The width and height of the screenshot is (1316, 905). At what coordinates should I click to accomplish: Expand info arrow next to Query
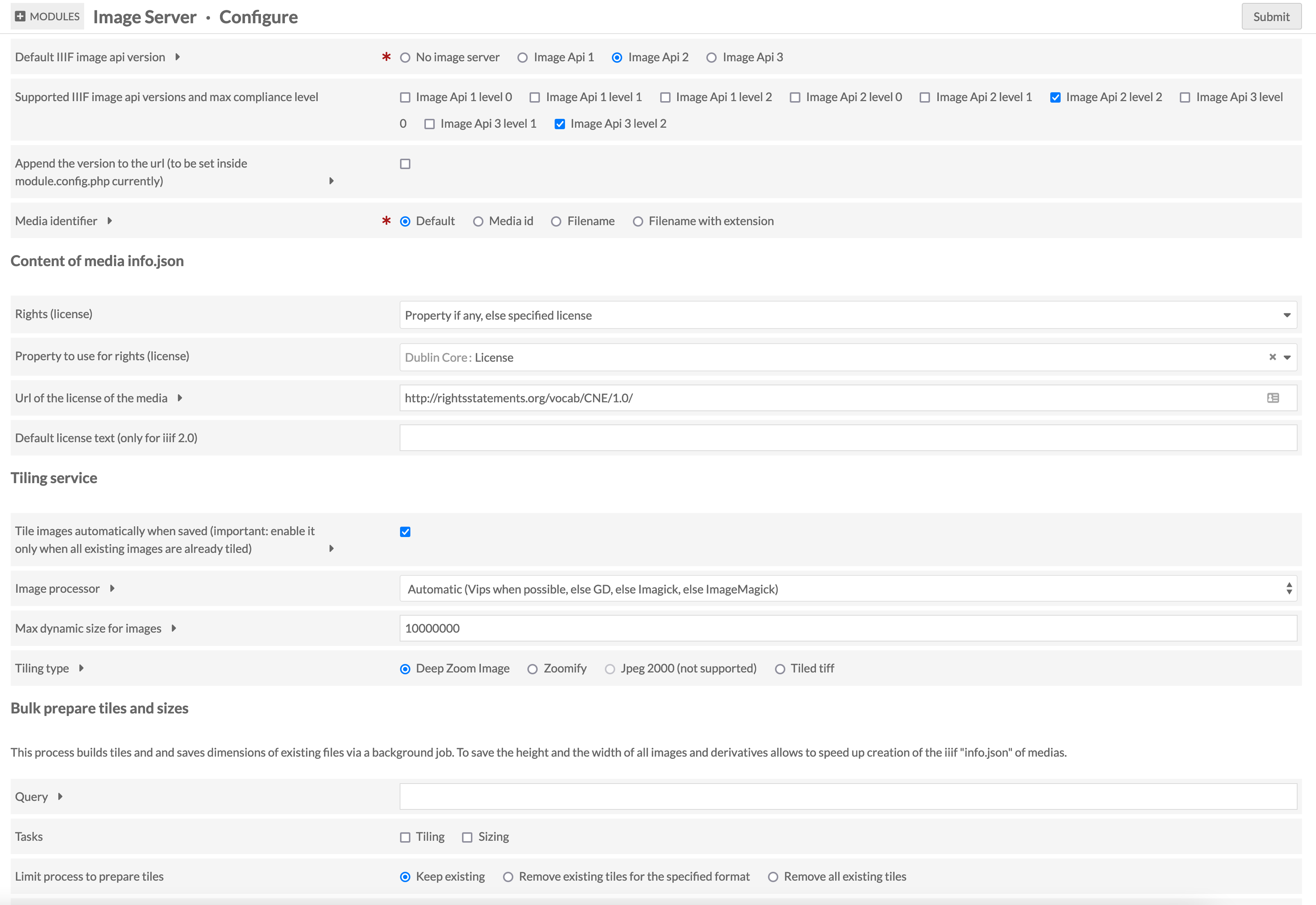point(60,797)
